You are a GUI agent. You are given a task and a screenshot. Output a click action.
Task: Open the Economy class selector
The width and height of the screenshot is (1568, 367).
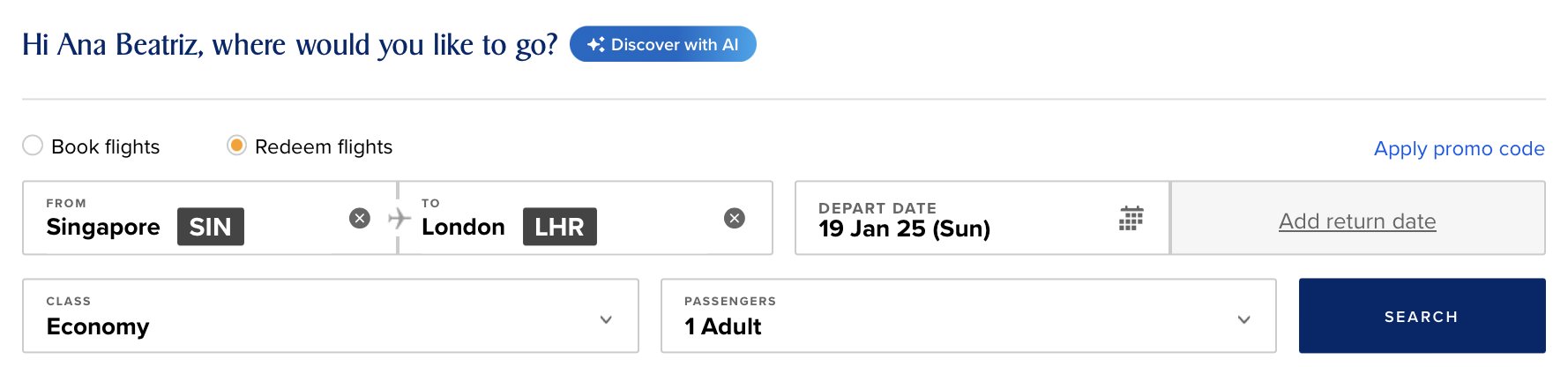[x=331, y=316]
